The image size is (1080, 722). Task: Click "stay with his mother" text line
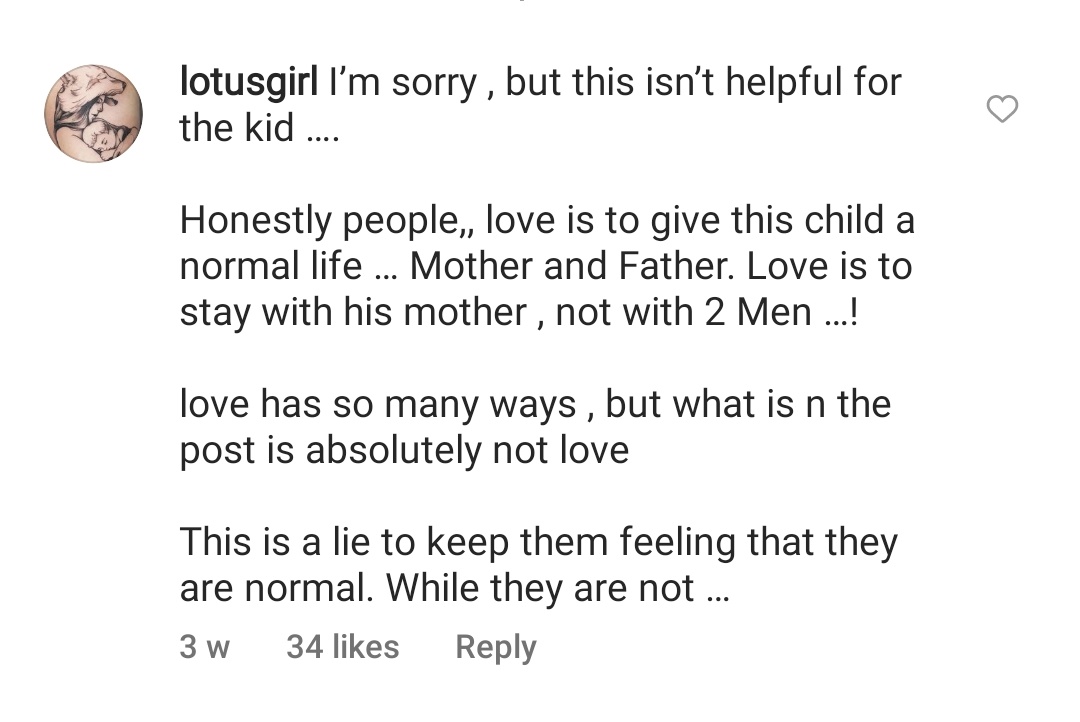coord(519,313)
